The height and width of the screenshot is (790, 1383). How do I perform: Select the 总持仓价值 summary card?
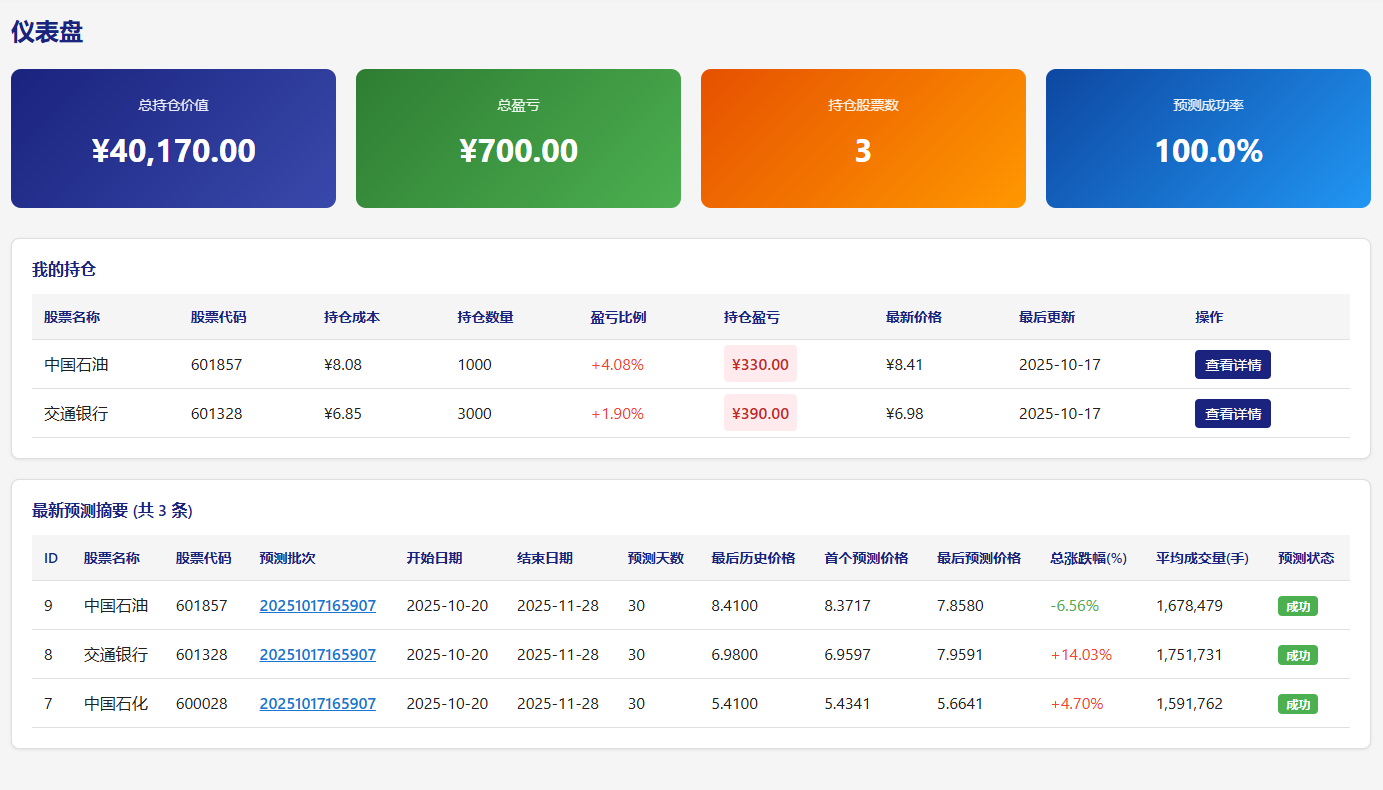pyautogui.click(x=173, y=138)
